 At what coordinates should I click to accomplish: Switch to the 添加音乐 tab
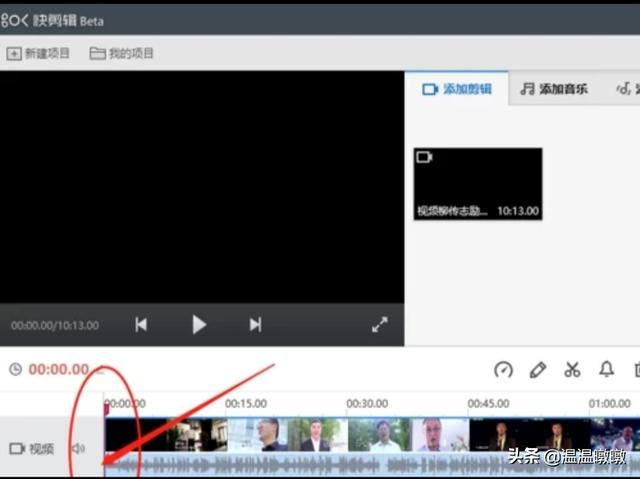click(553, 89)
